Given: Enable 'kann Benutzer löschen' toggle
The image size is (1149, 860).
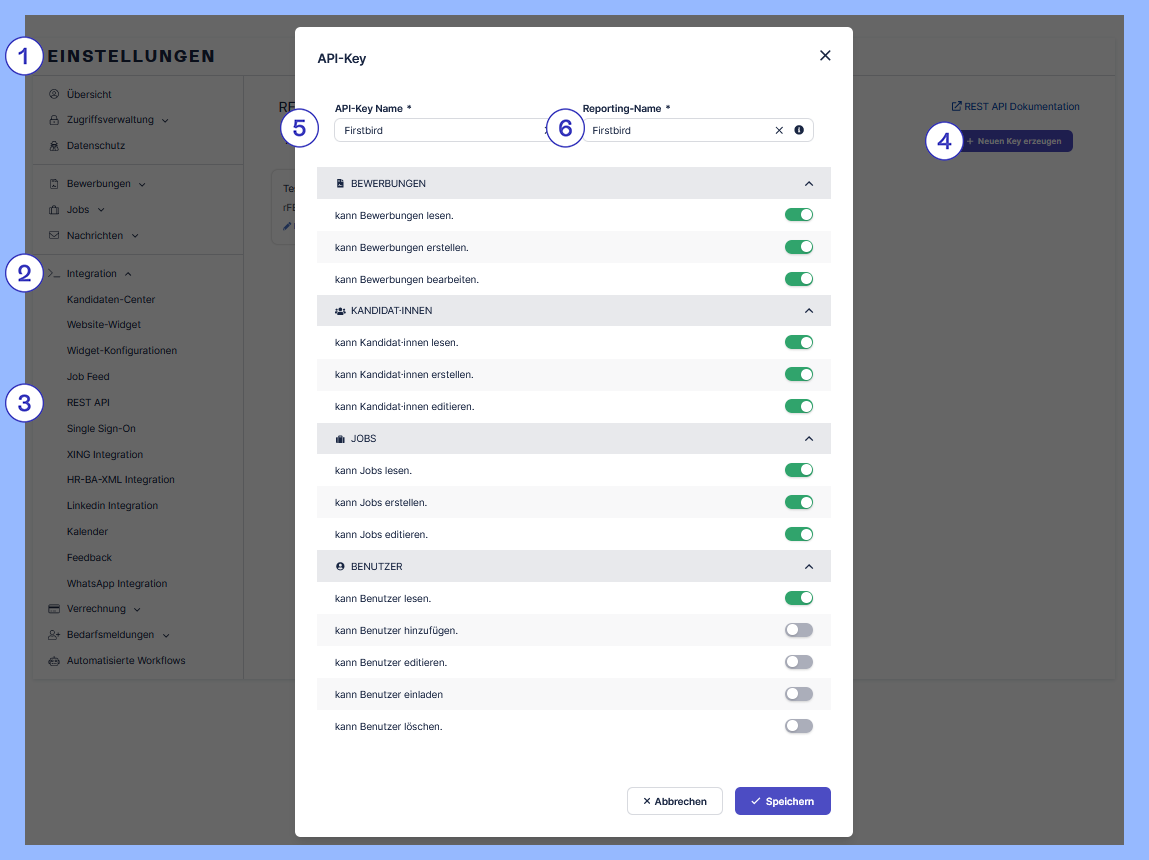Looking at the screenshot, I should click(x=798, y=726).
